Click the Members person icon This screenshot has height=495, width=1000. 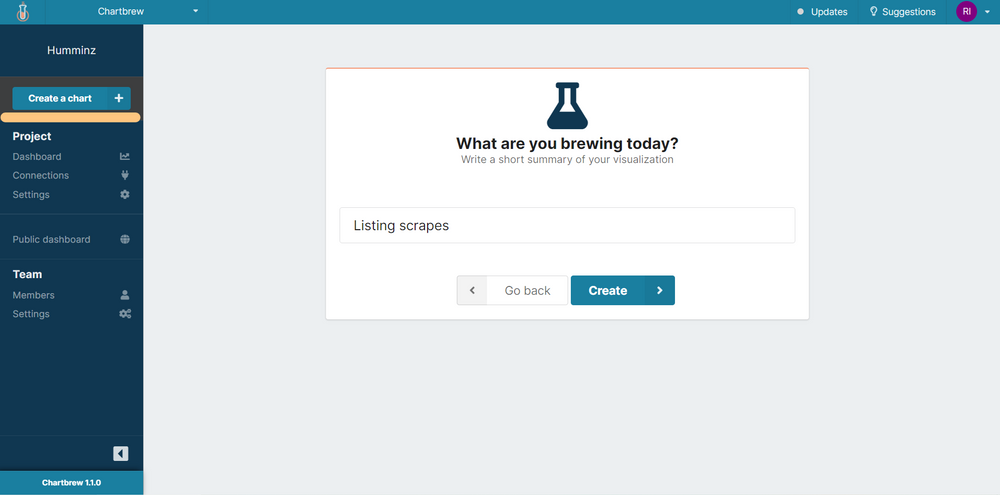tap(125, 295)
